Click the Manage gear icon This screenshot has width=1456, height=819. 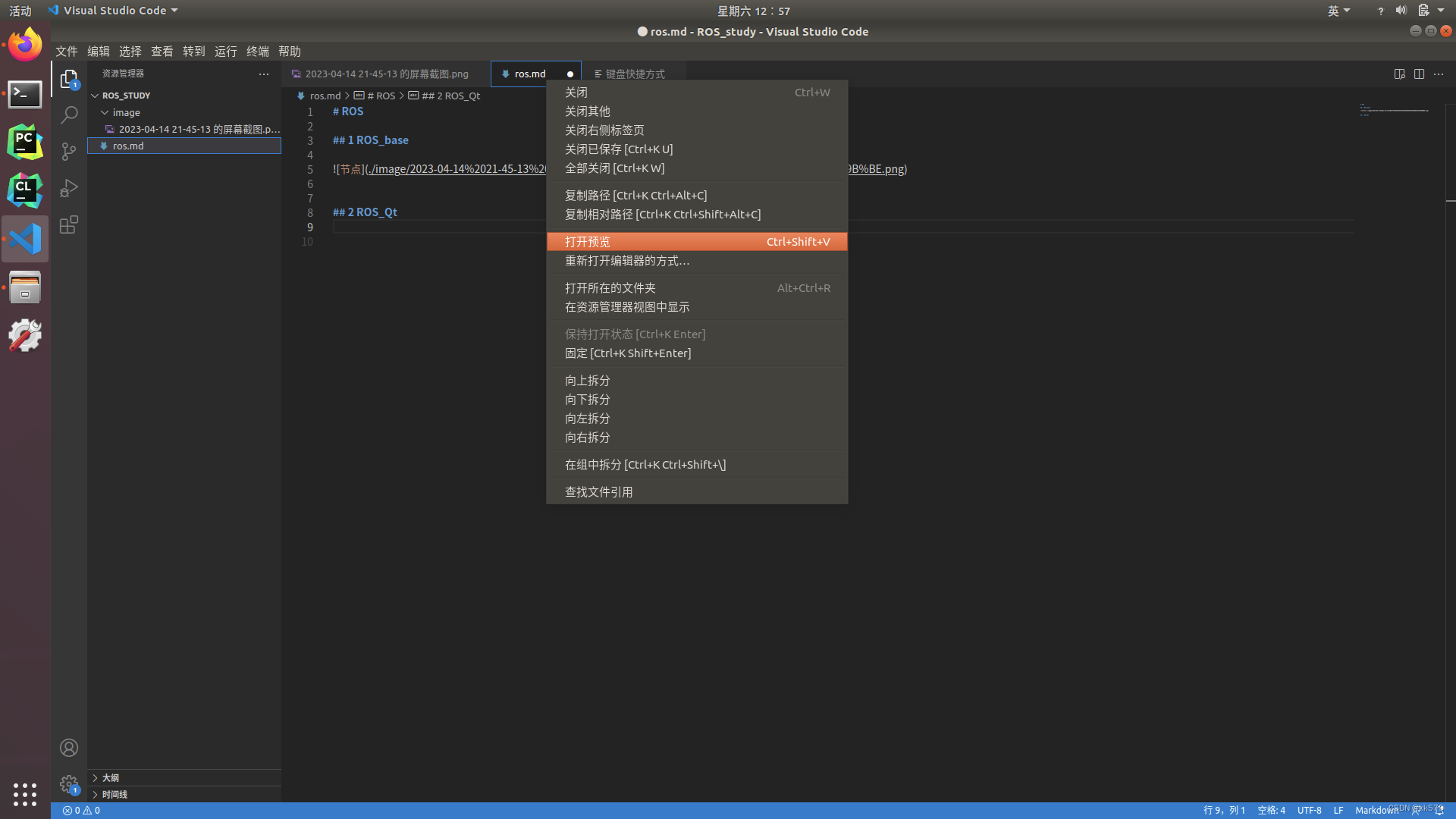(x=69, y=784)
